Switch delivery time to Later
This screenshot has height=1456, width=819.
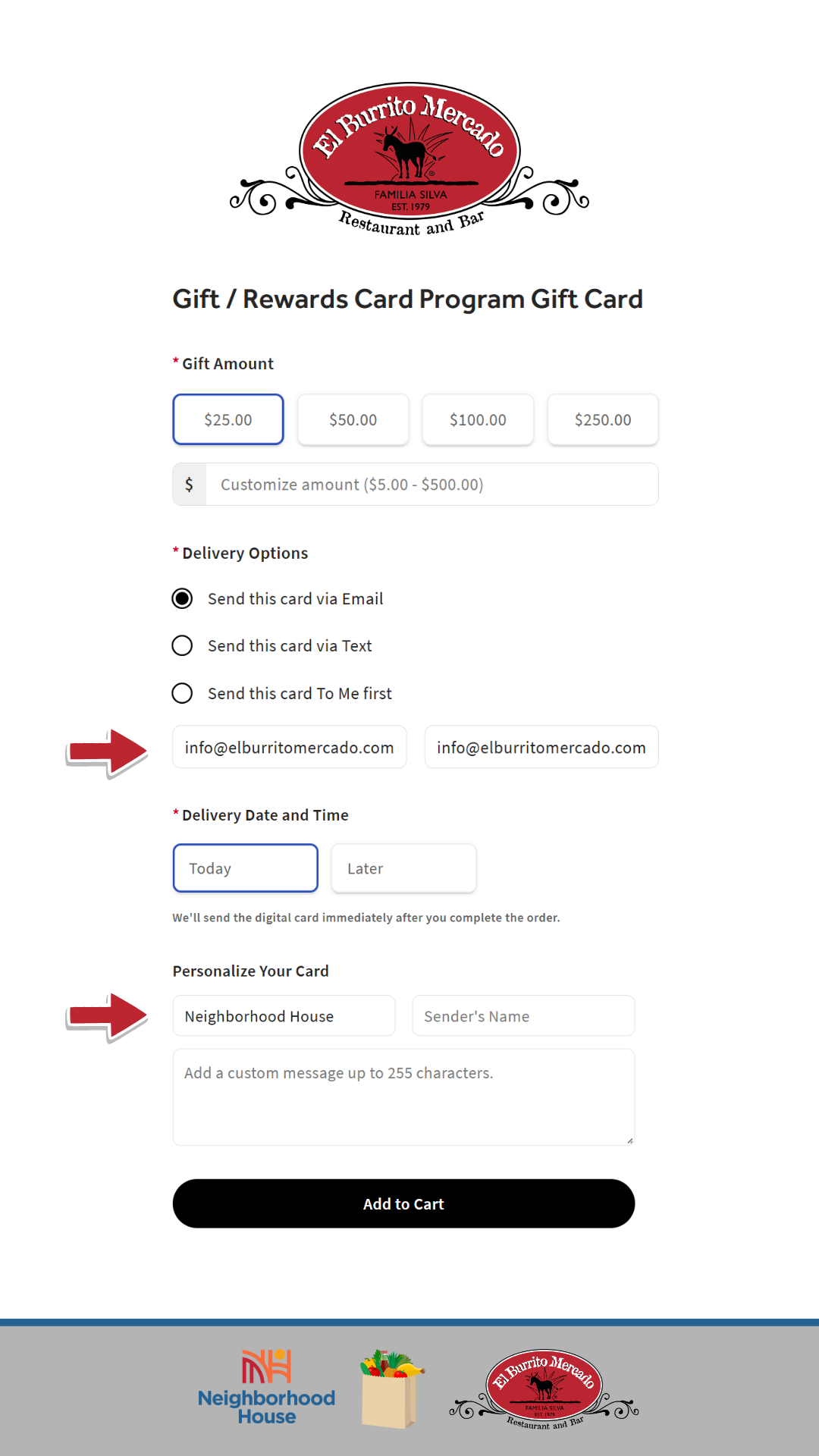(x=403, y=868)
